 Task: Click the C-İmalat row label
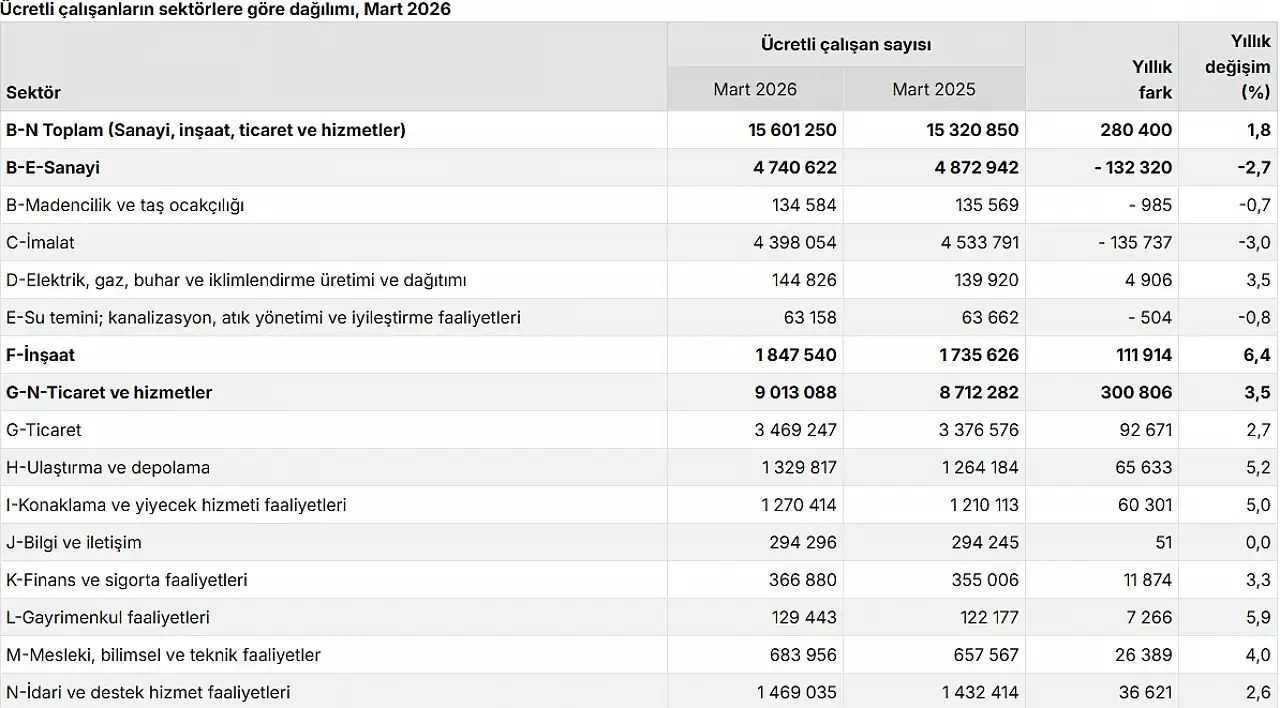pos(40,243)
